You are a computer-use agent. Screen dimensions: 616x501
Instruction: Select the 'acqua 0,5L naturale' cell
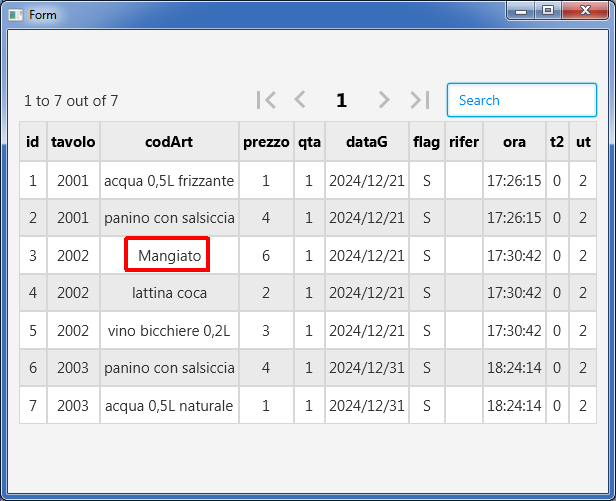pyautogui.click(x=169, y=406)
